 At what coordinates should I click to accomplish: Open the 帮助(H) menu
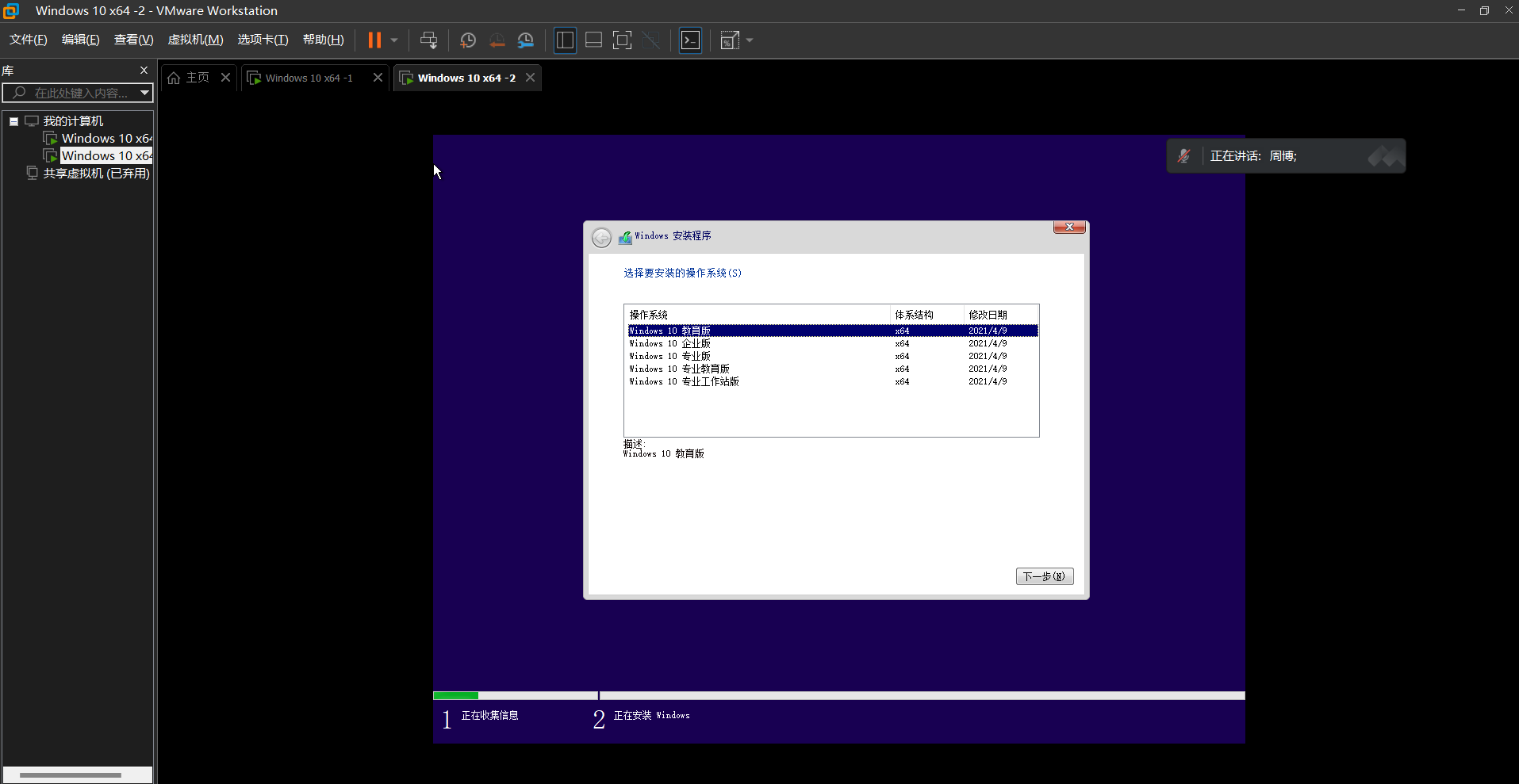324,40
